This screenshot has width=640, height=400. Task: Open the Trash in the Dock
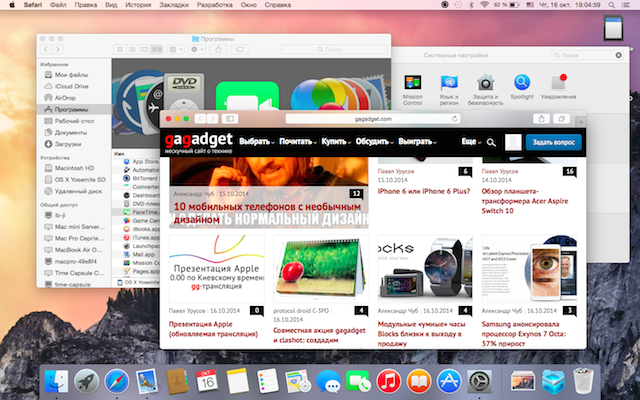pos(583,382)
